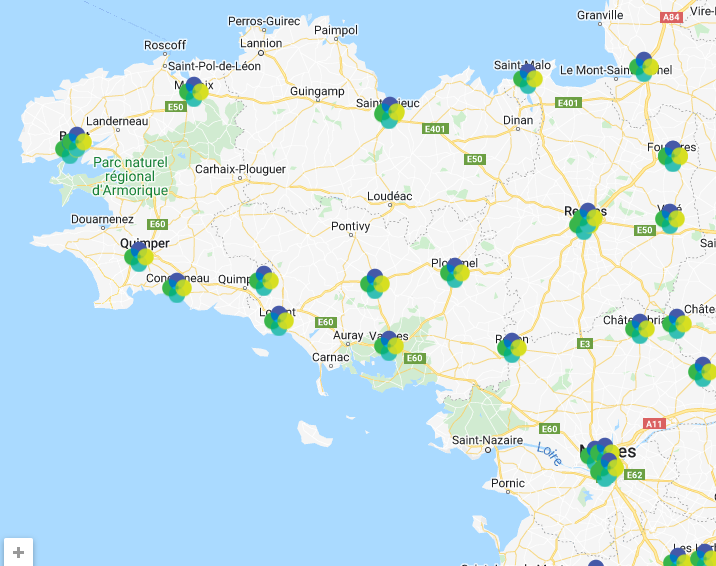This screenshot has height=566, width=716.
Task: Click the Granville town label
Action: point(600,15)
